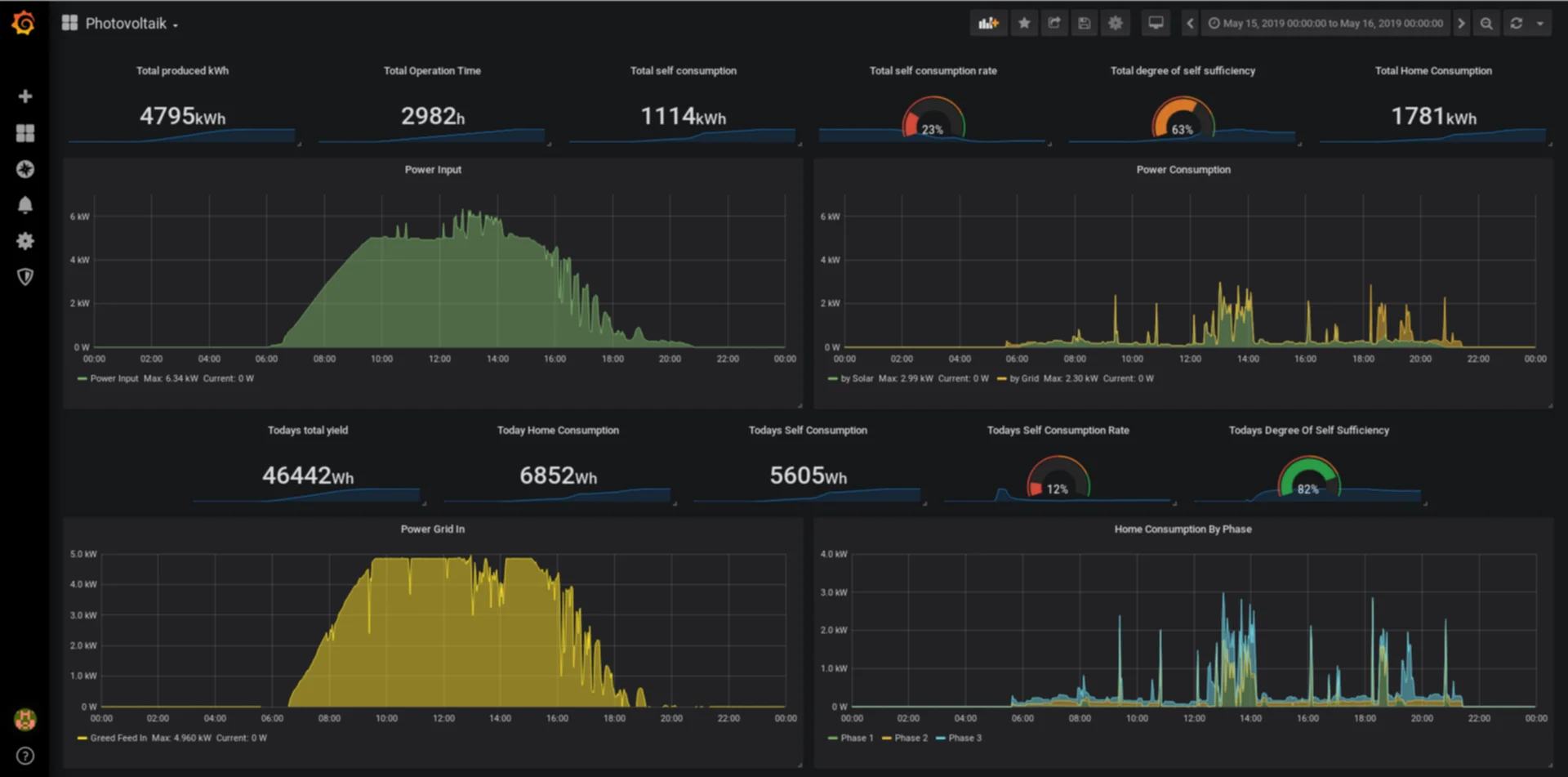
Task: Shift time range forward with right arrow
Action: [1462, 23]
